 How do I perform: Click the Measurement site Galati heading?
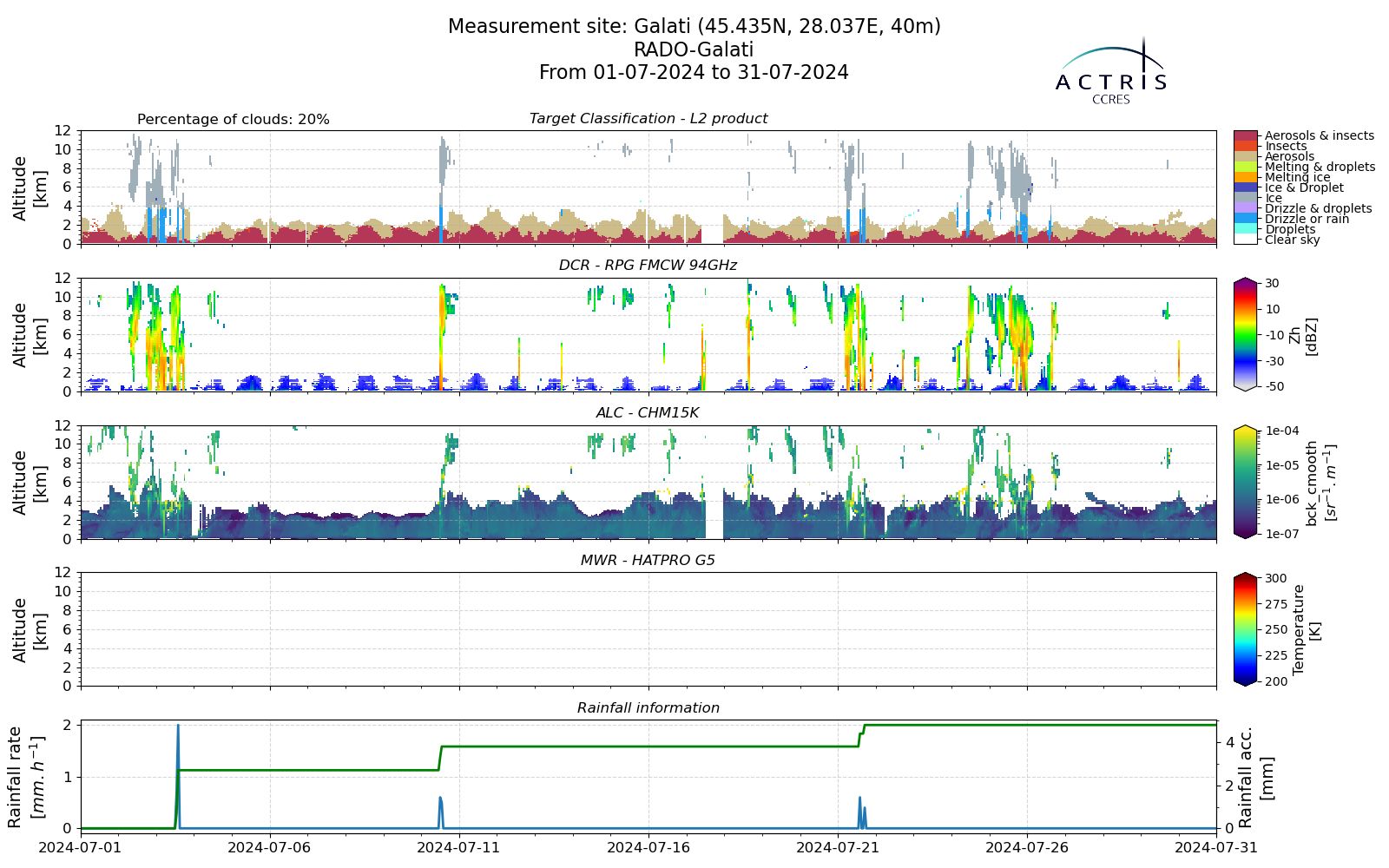click(x=694, y=27)
